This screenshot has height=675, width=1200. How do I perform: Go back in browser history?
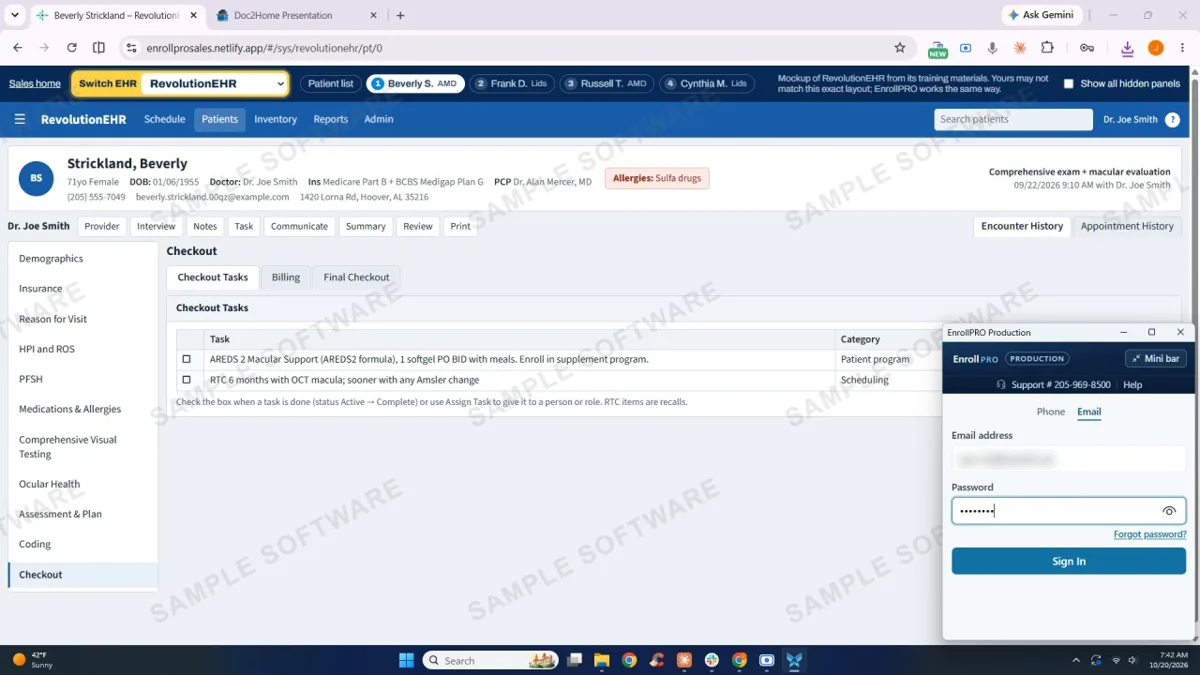(18, 47)
